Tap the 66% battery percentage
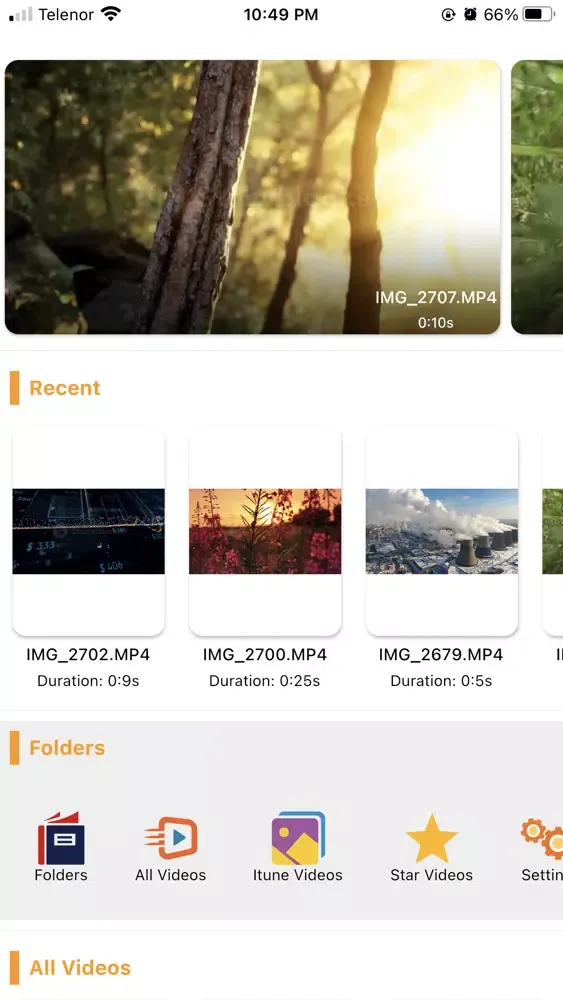This screenshot has width=563, height=1000. pyautogui.click(x=501, y=14)
